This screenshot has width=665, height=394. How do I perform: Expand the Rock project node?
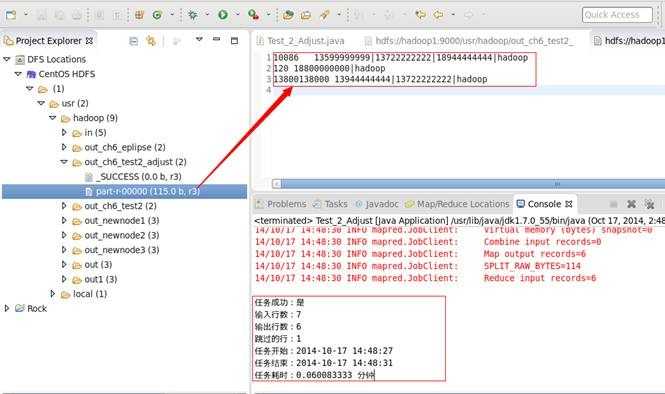pyautogui.click(x=7, y=309)
